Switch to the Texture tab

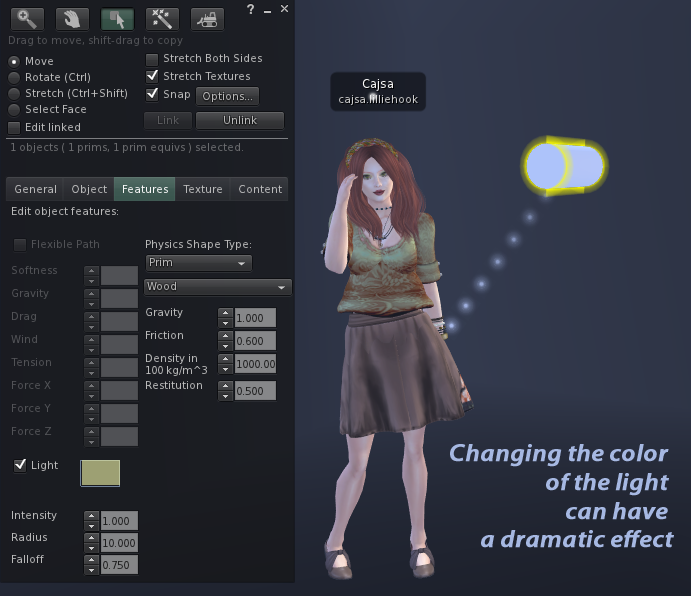click(203, 189)
